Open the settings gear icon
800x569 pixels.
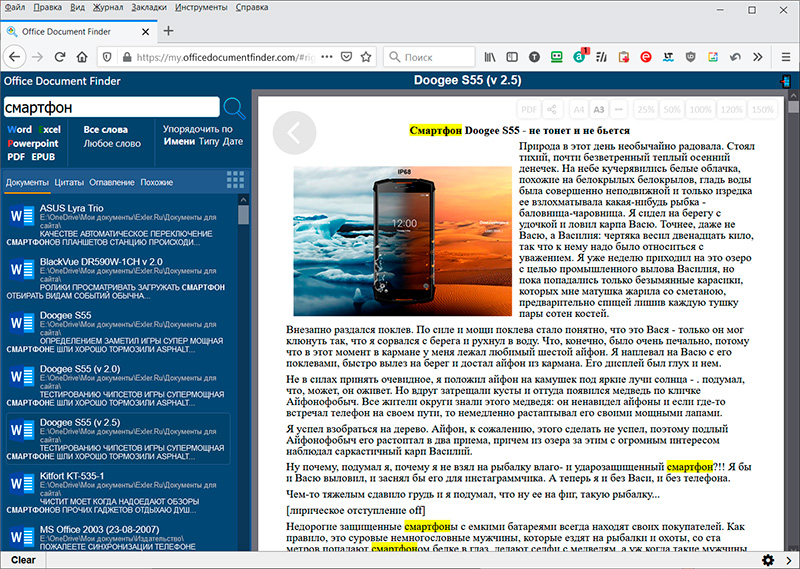[x=768, y=559]
